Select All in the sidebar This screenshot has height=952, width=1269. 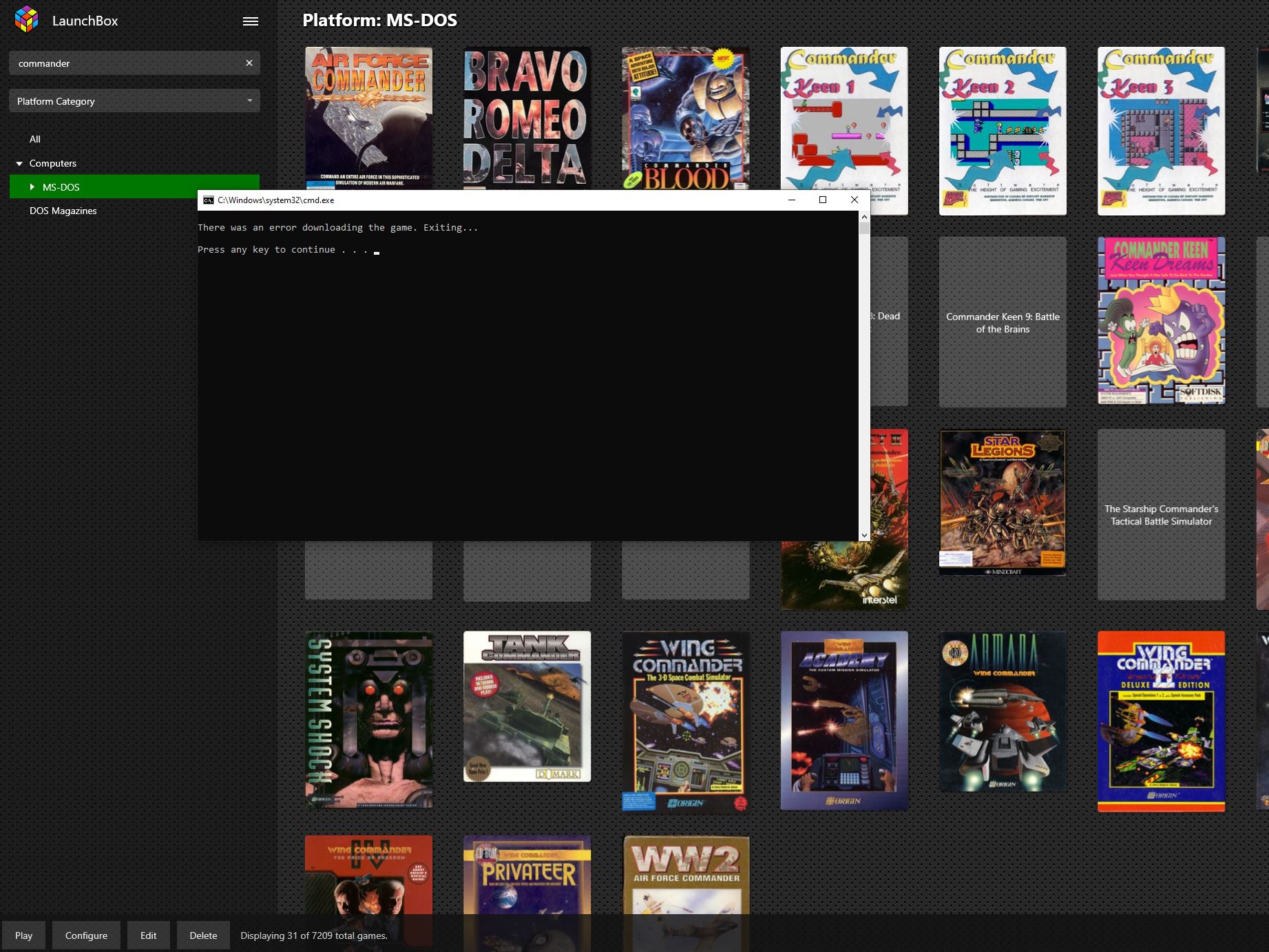tap(35, 139)
